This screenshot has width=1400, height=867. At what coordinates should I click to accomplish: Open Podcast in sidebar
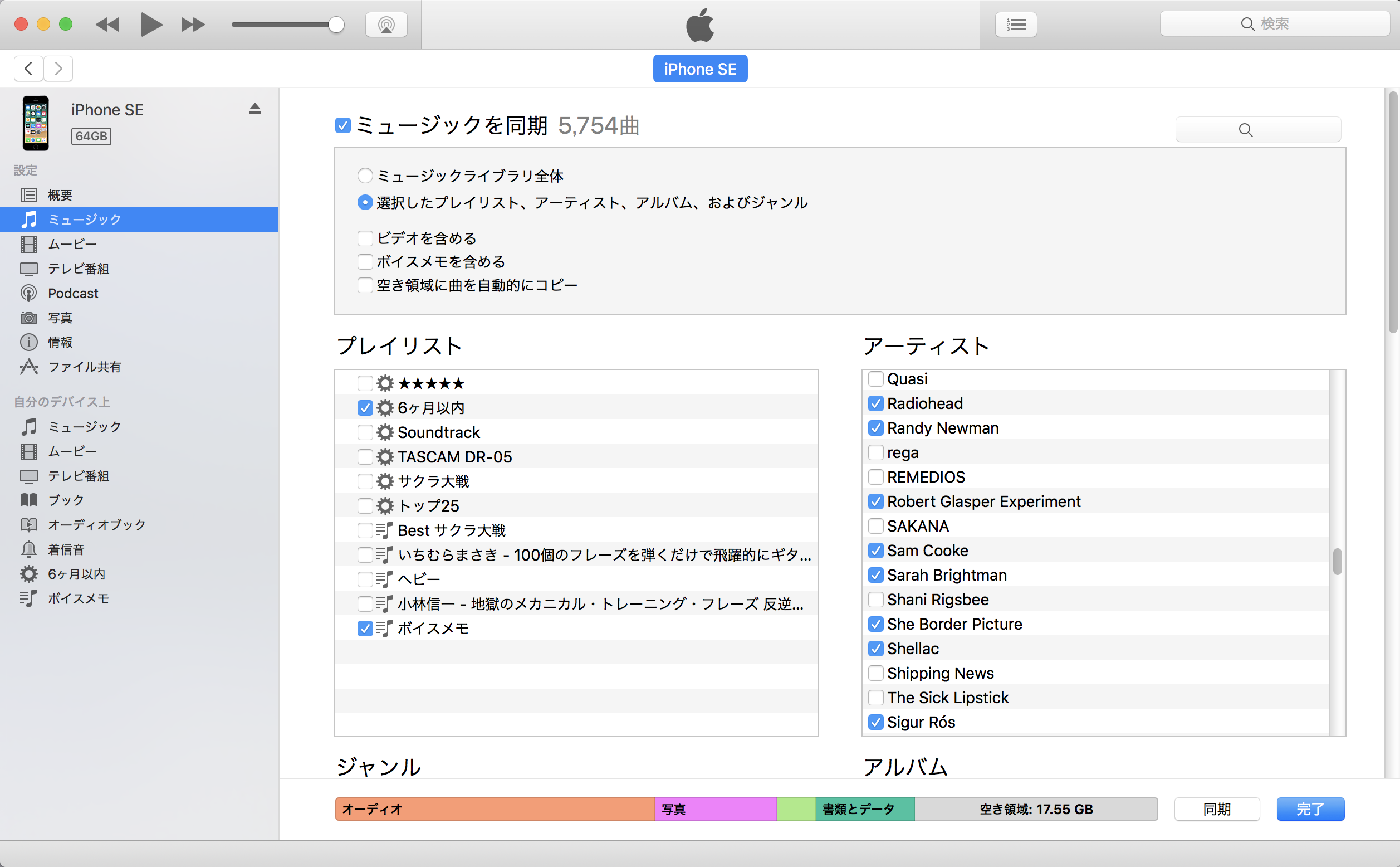coord(139,294)
